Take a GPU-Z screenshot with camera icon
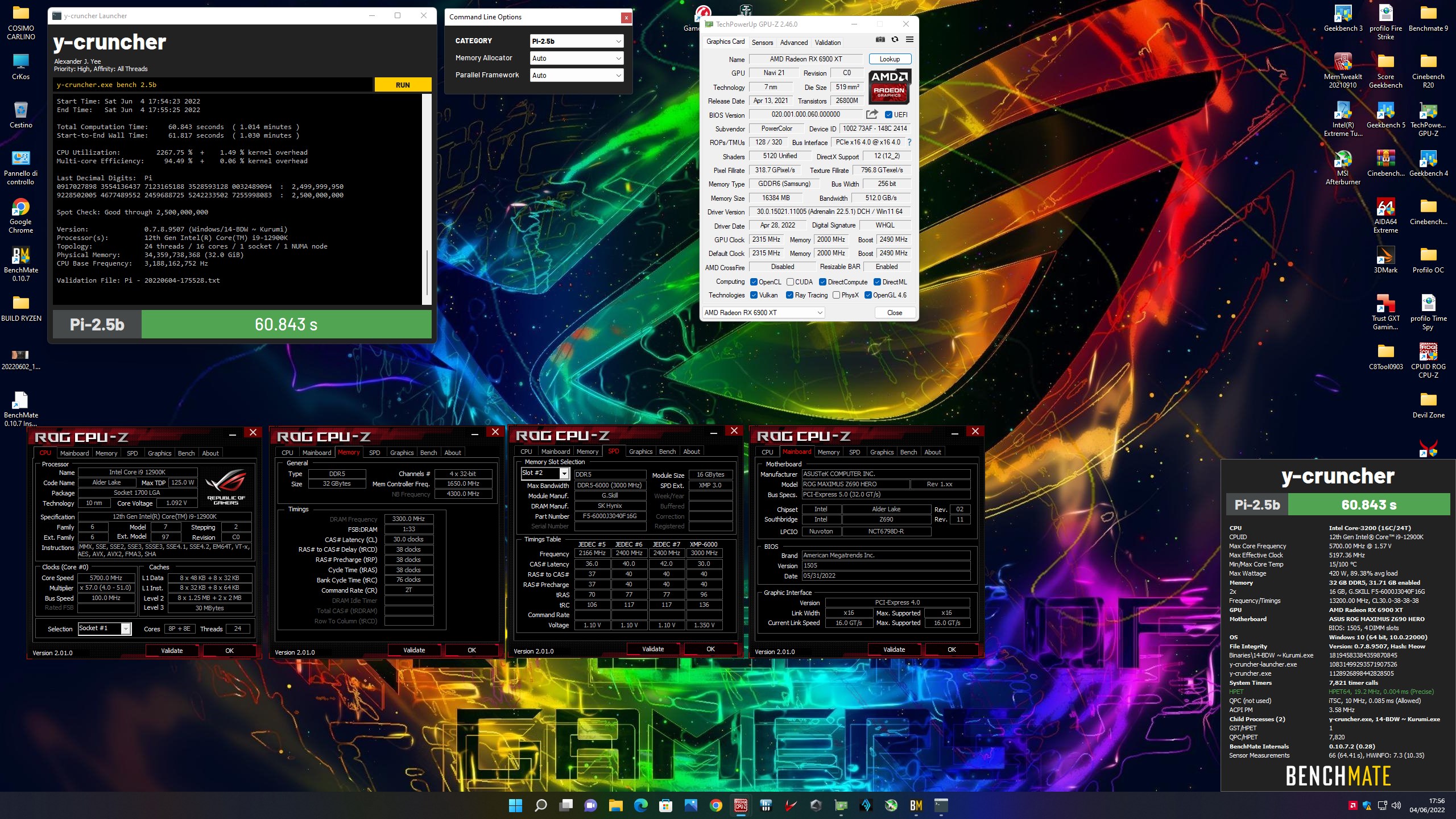The image size is (1456, 819). point(880,39)
